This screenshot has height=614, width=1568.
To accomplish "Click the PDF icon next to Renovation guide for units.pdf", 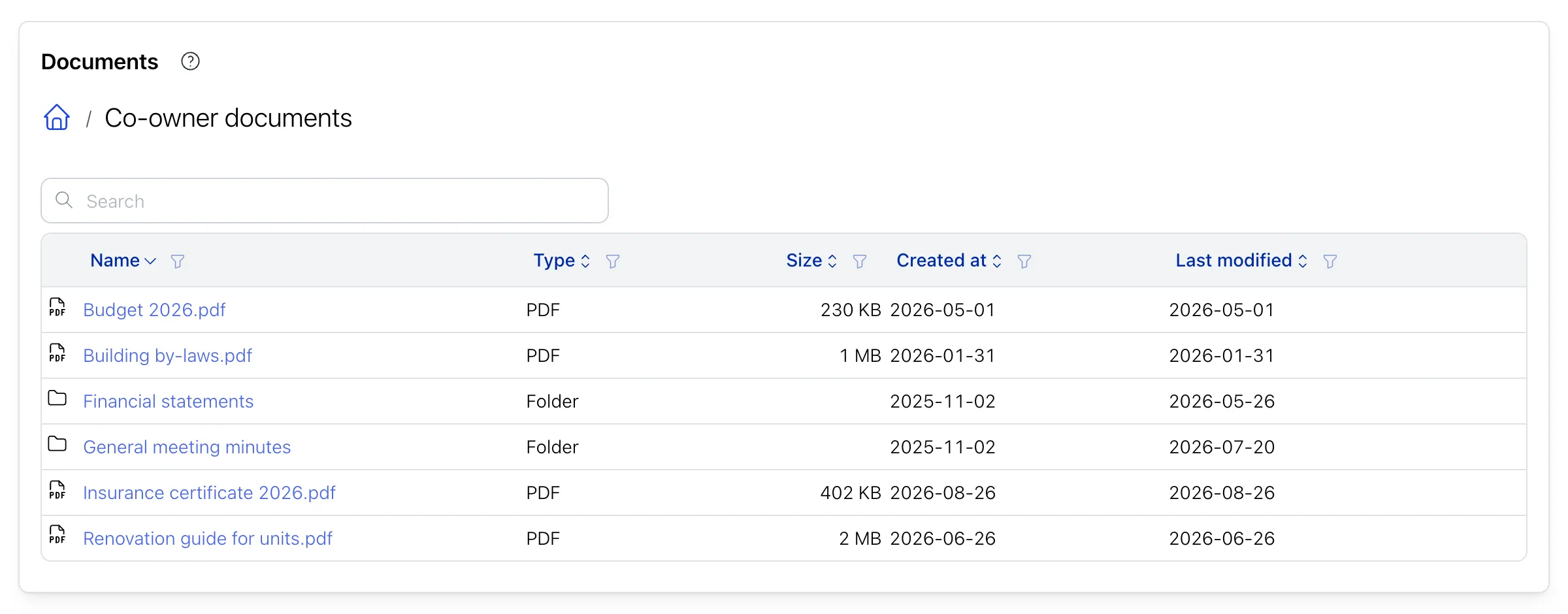I will [x=57, y=535].
